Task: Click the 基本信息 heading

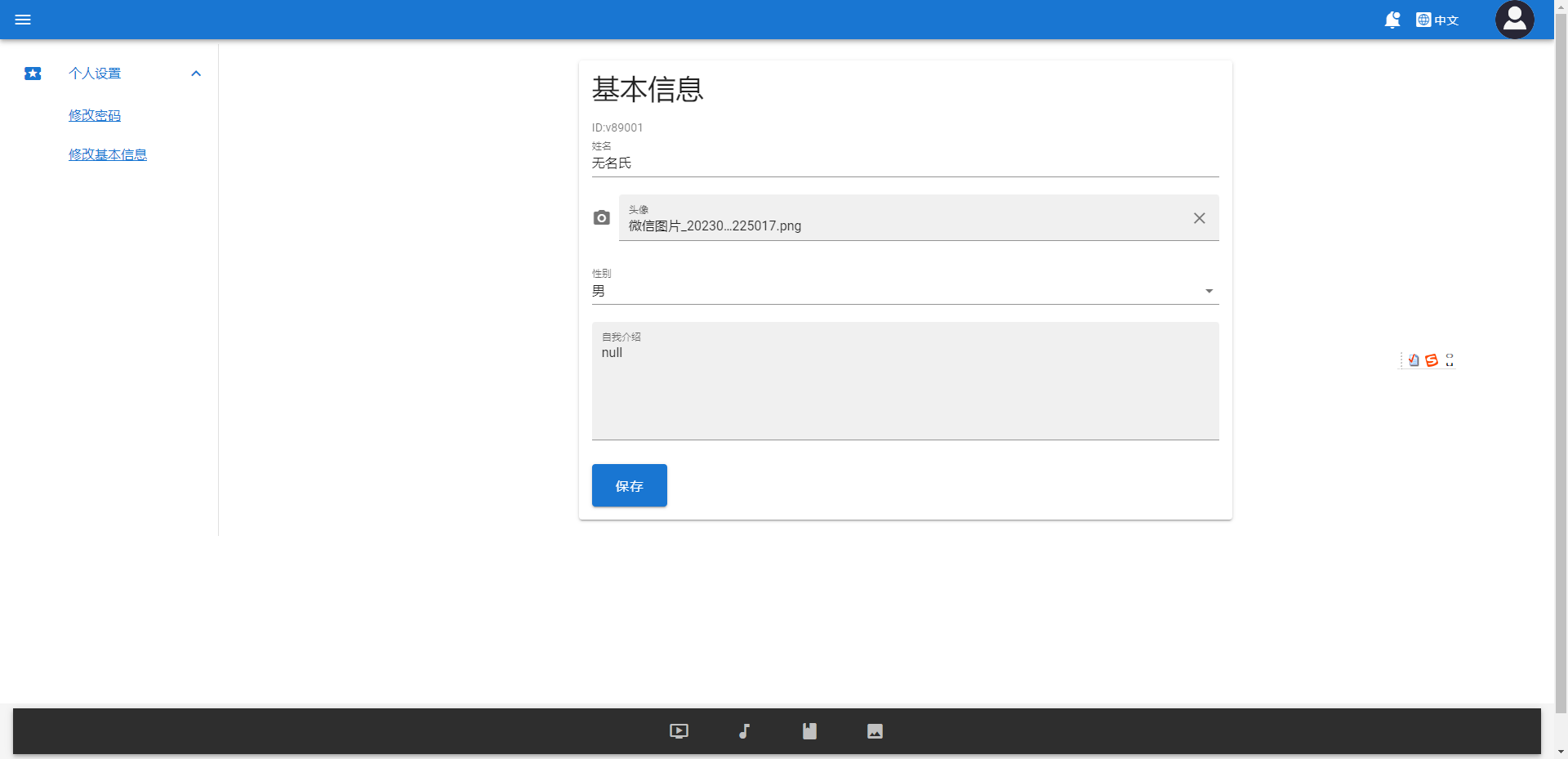Action: tap(648, 89)
